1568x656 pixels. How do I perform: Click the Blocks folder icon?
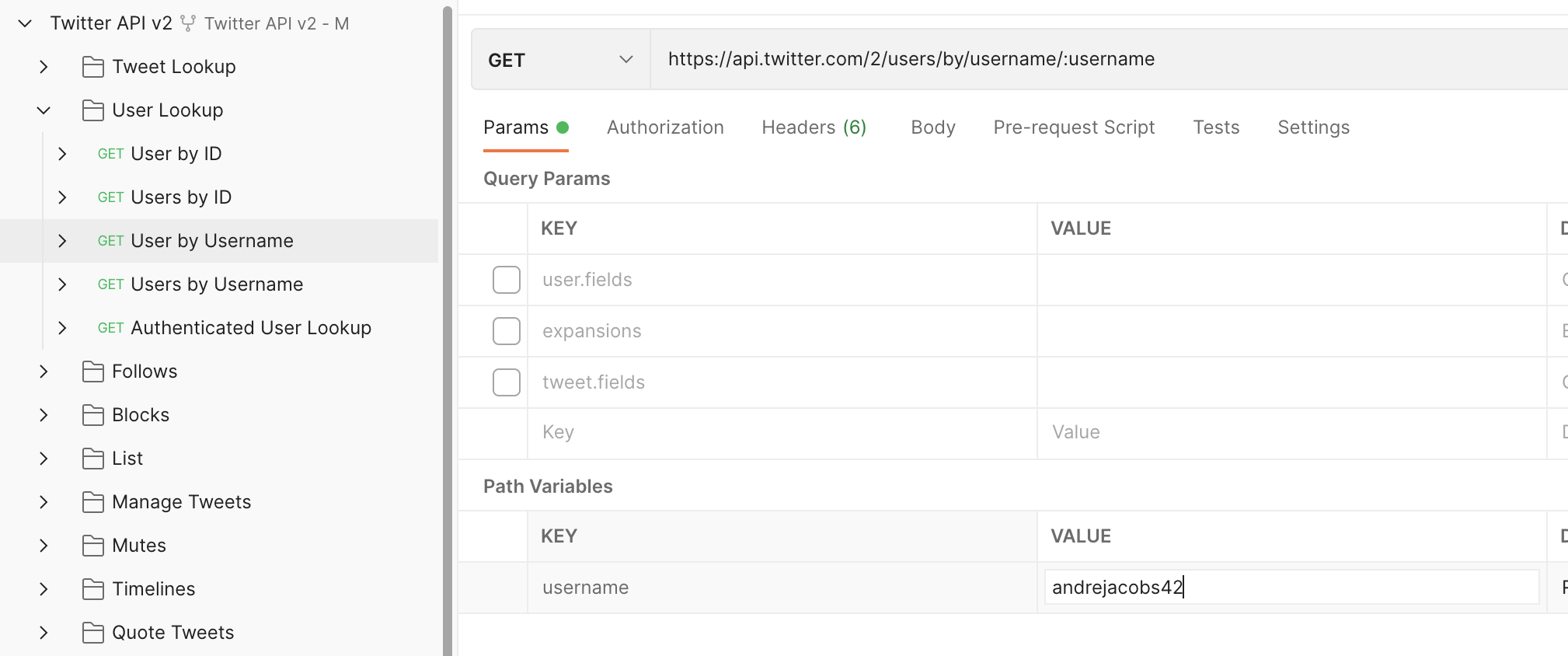[93, 415]
